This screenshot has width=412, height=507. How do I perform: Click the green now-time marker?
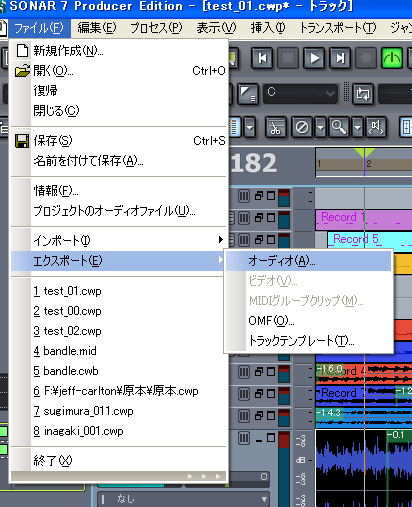coord(364,153)
